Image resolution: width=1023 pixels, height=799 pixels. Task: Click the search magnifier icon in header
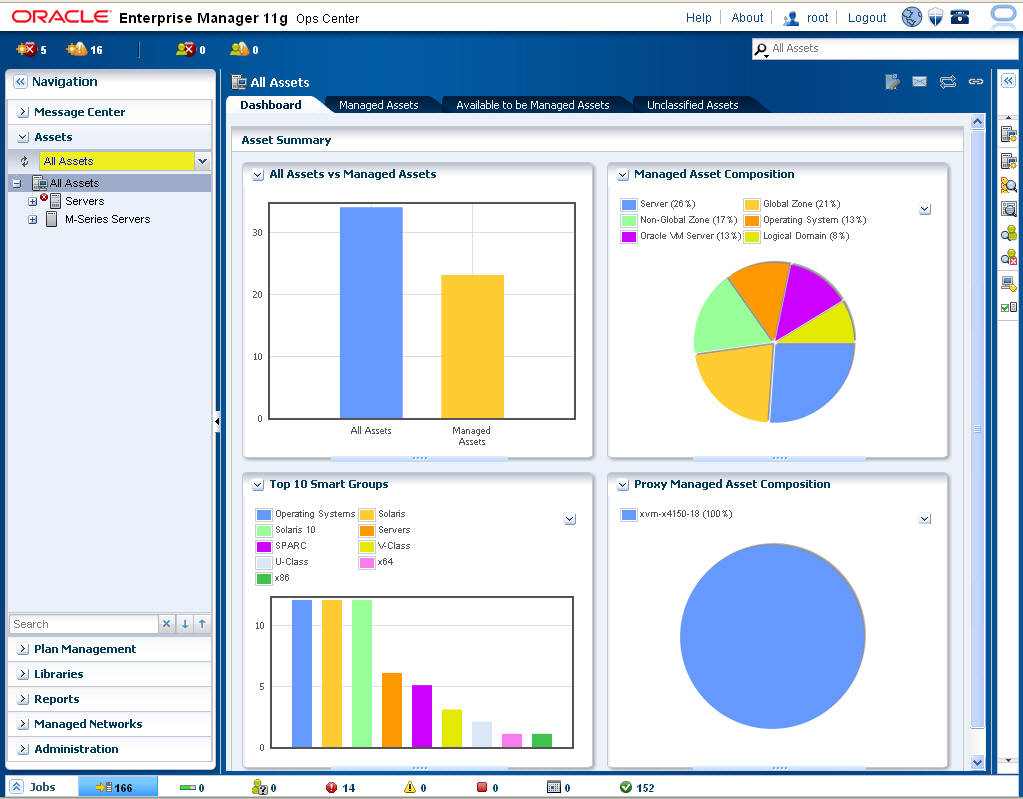[761, 50]
